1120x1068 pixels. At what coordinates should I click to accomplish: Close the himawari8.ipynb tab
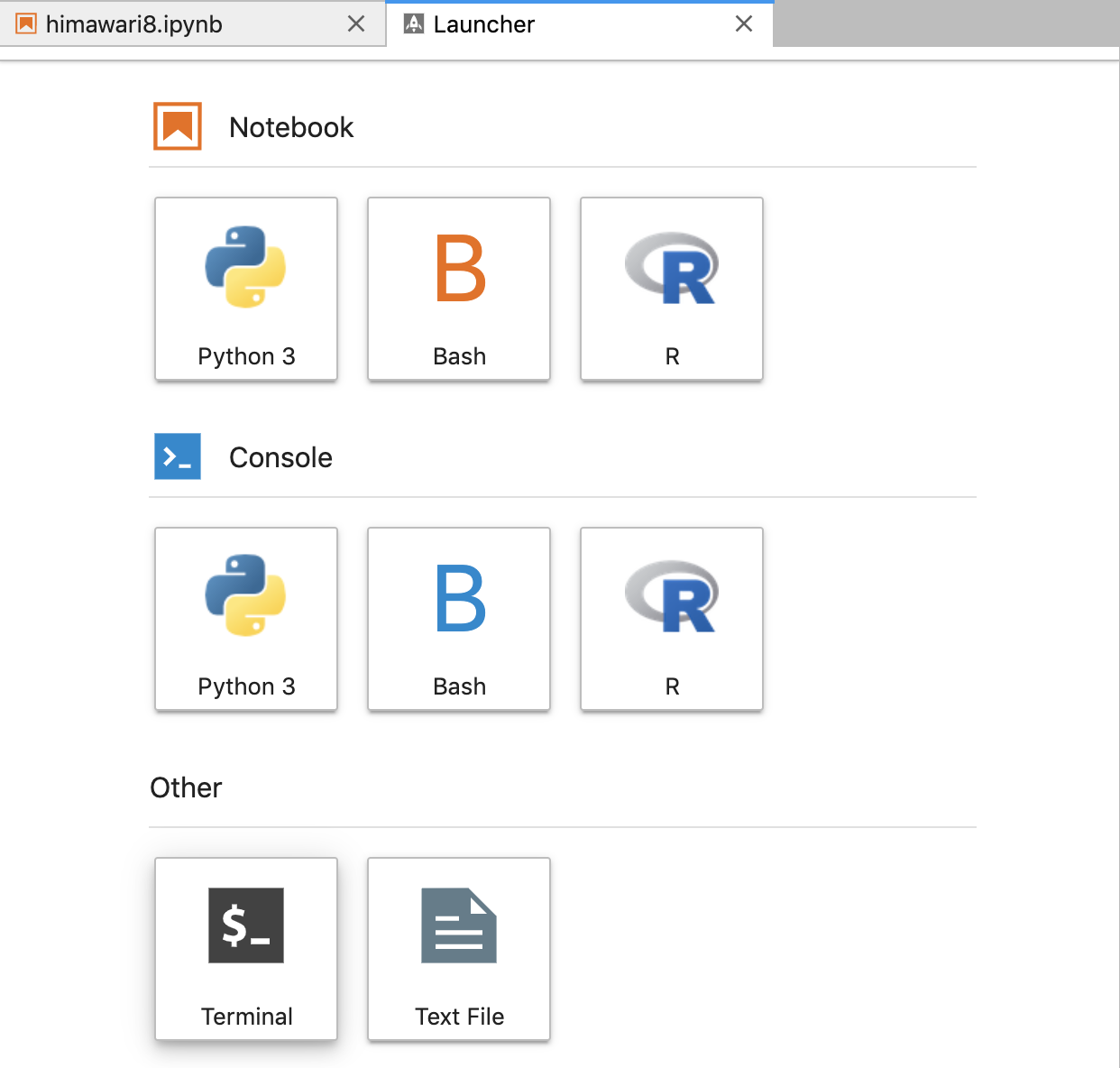pyautogui.click(x=356, y=24)
